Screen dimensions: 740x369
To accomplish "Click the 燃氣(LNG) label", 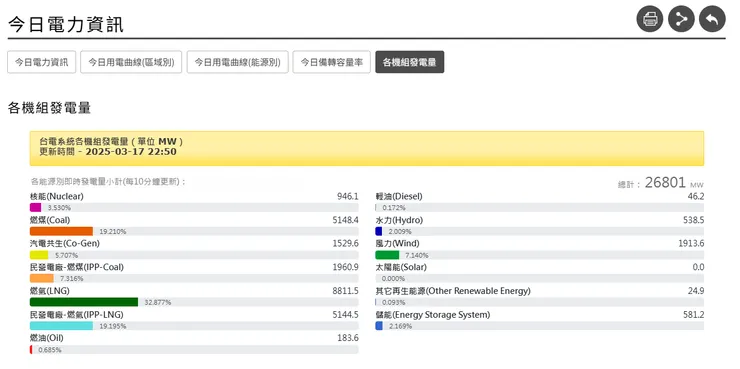I will (x=50, y=291).
